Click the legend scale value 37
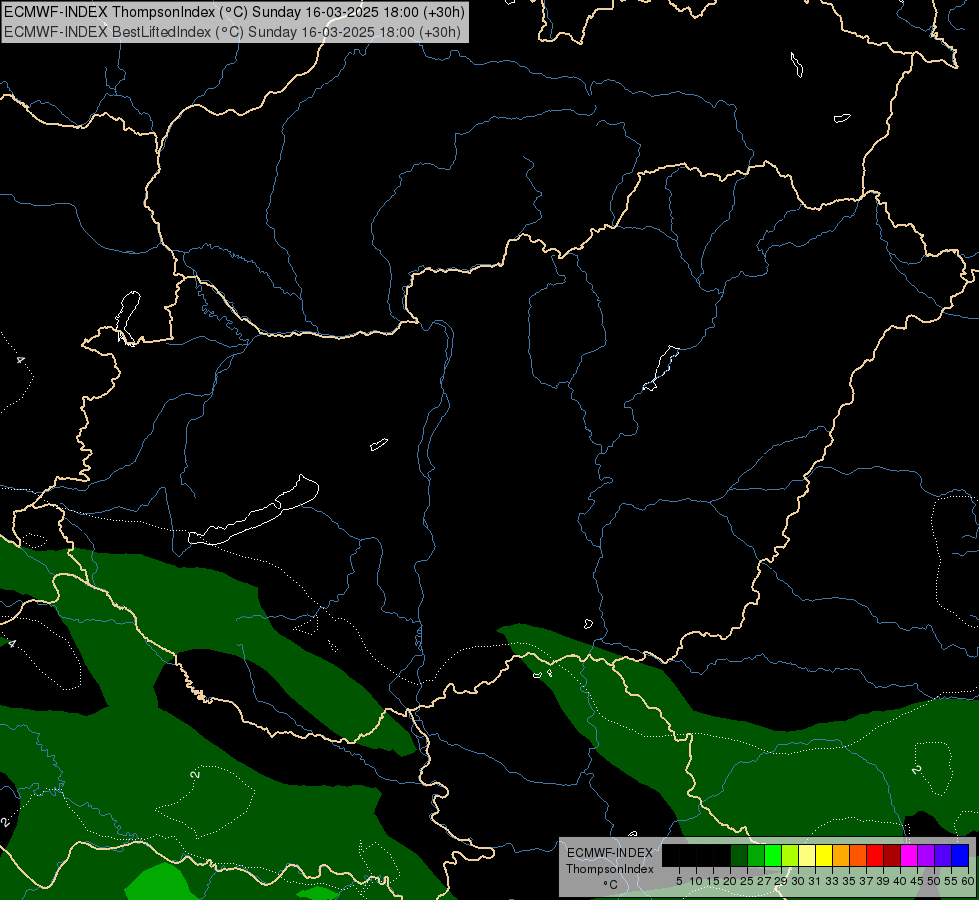This screenshot has height=900, width=979. point(866,881)
